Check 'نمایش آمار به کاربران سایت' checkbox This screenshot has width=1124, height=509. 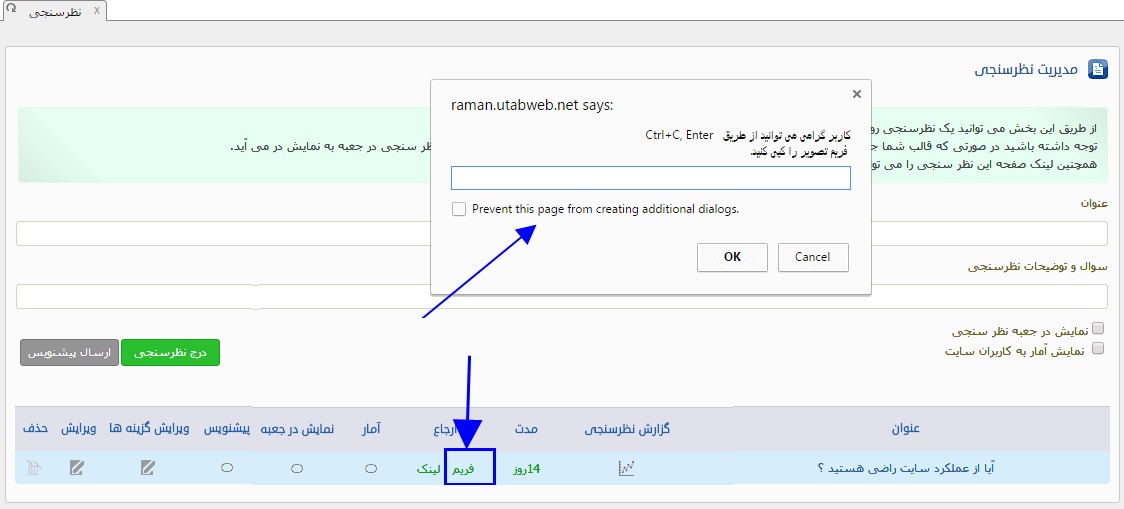1098,349
